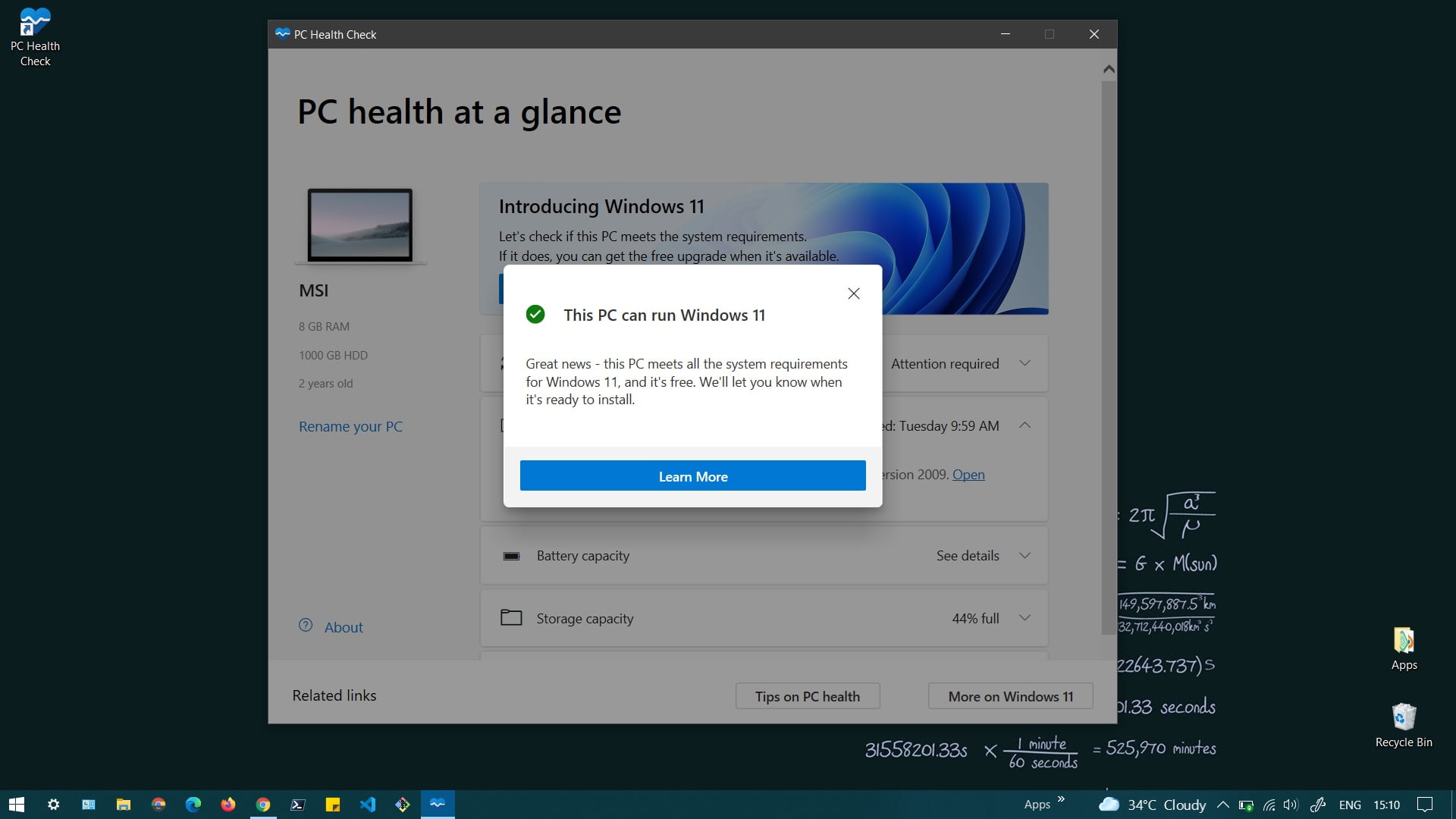Open Tips on PC health button
This screenshot has width=1456, height=819.
point(808,696)
